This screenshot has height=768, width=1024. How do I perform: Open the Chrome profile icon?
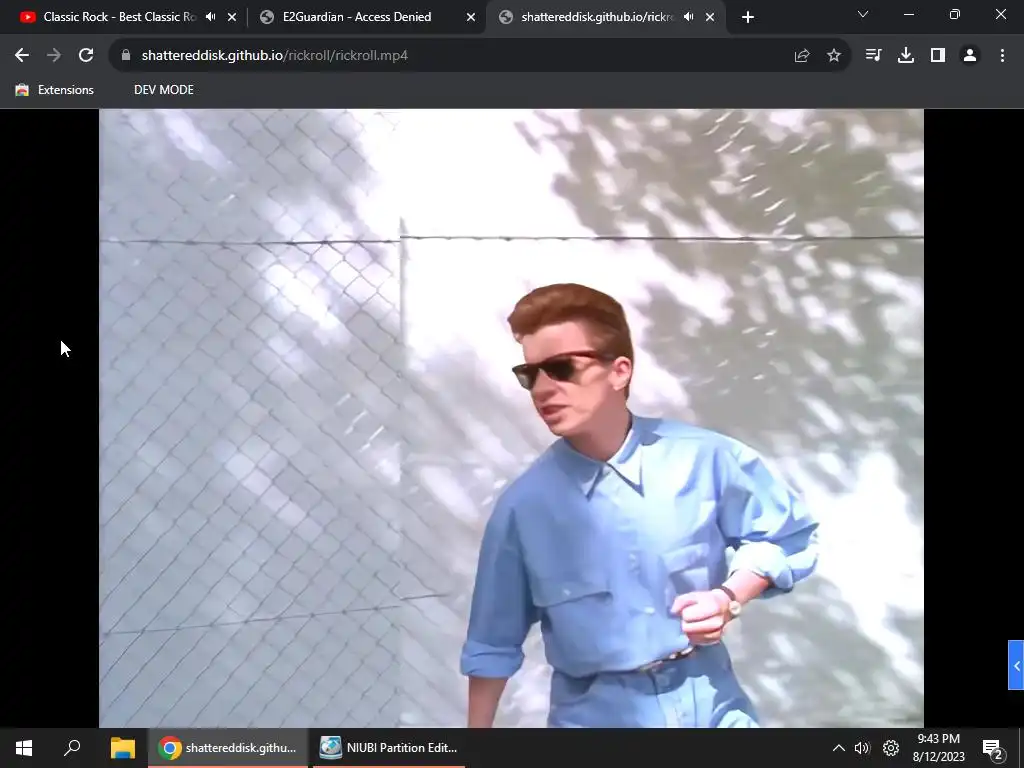point(970,56)
